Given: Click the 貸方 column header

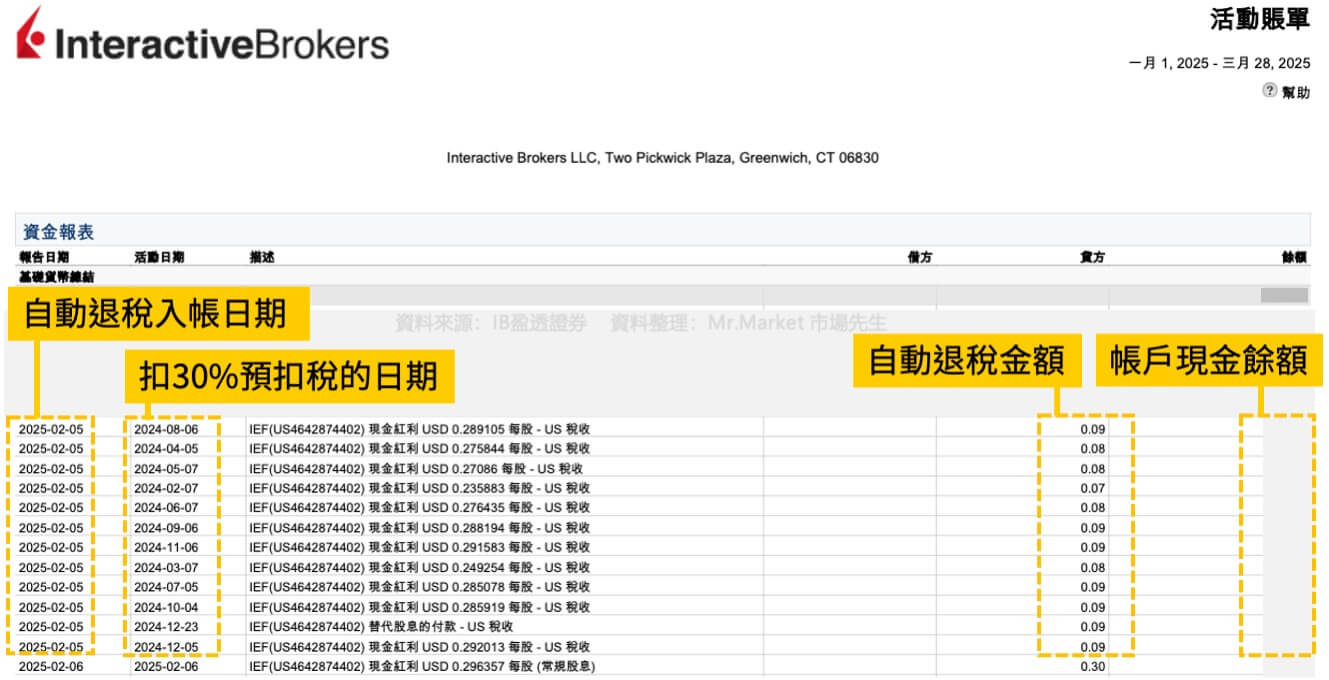Looking at the screenshot, I should coord(1092,257).
